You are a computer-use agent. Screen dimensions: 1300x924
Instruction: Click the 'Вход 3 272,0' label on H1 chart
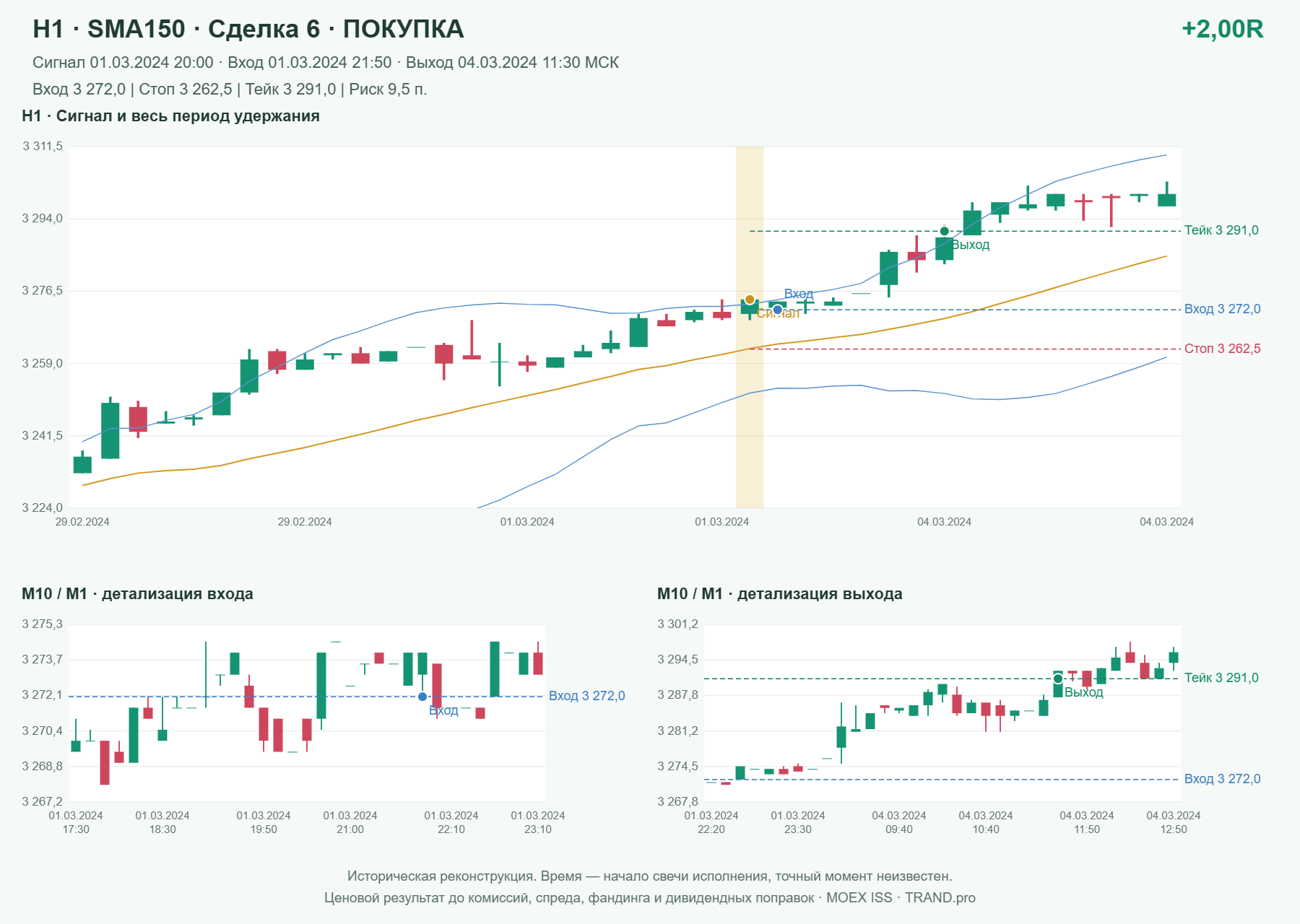pos(1222,309)
